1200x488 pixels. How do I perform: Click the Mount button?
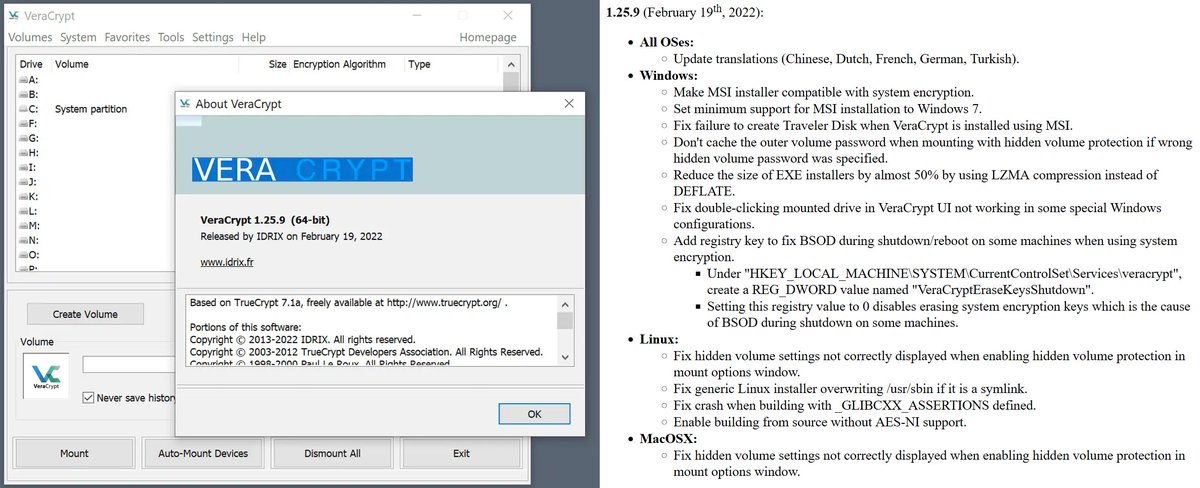point(74,453)
